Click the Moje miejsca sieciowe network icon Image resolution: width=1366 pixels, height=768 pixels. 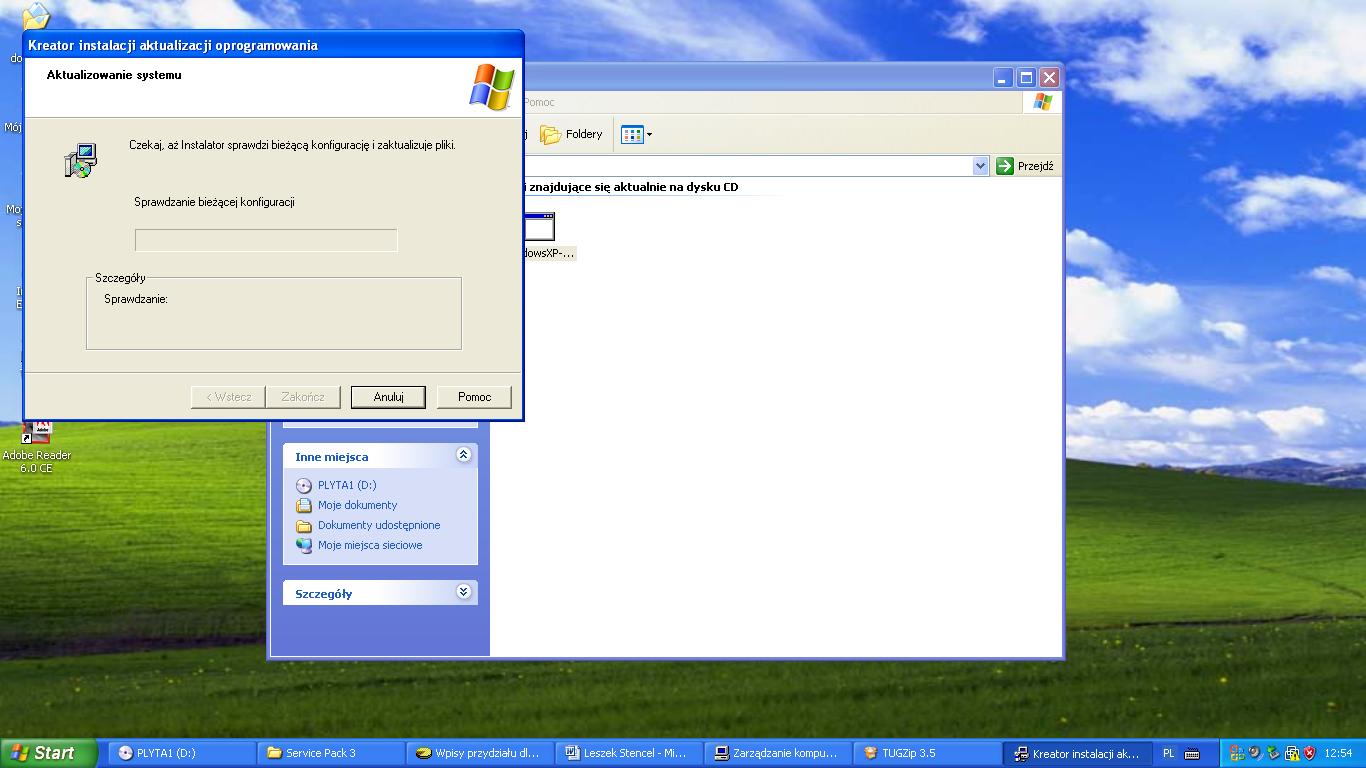(x=304, y=545)
